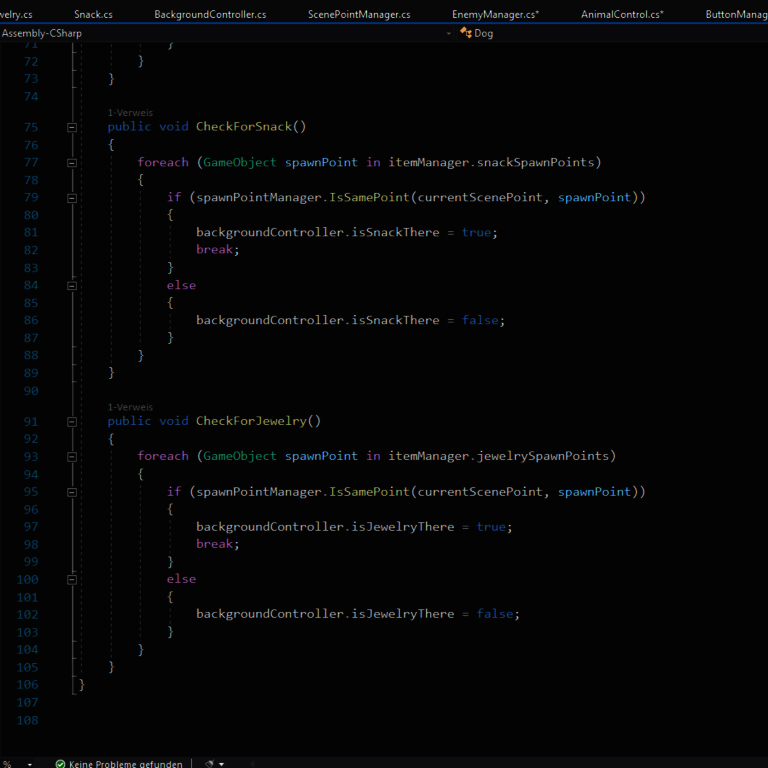This screenshot has height=768, width=768.
Task: Collapse the jewelrySpawnPoints foreach block
Action: [x=72, y=456]
